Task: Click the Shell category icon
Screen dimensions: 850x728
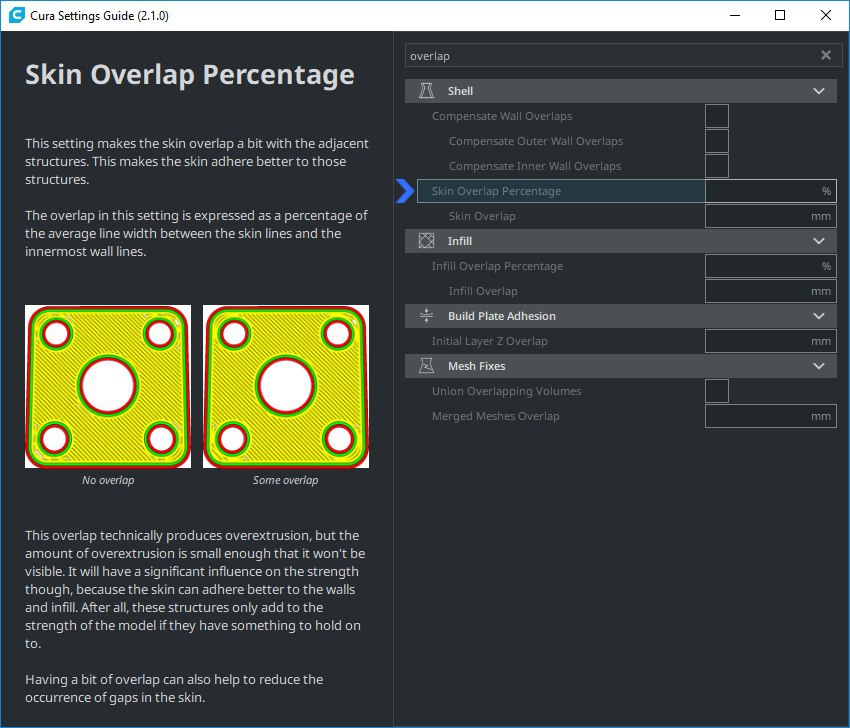Action: tap(426, 91)
